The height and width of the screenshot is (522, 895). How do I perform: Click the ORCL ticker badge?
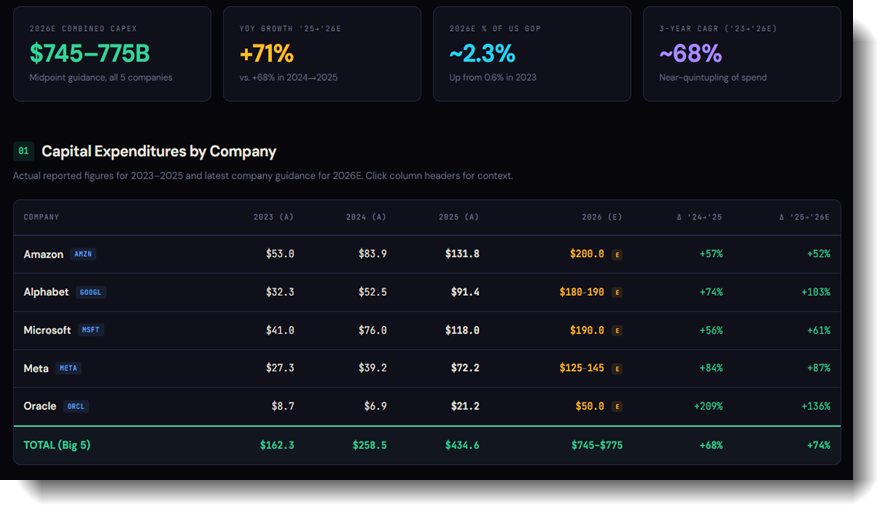[75, 406]
